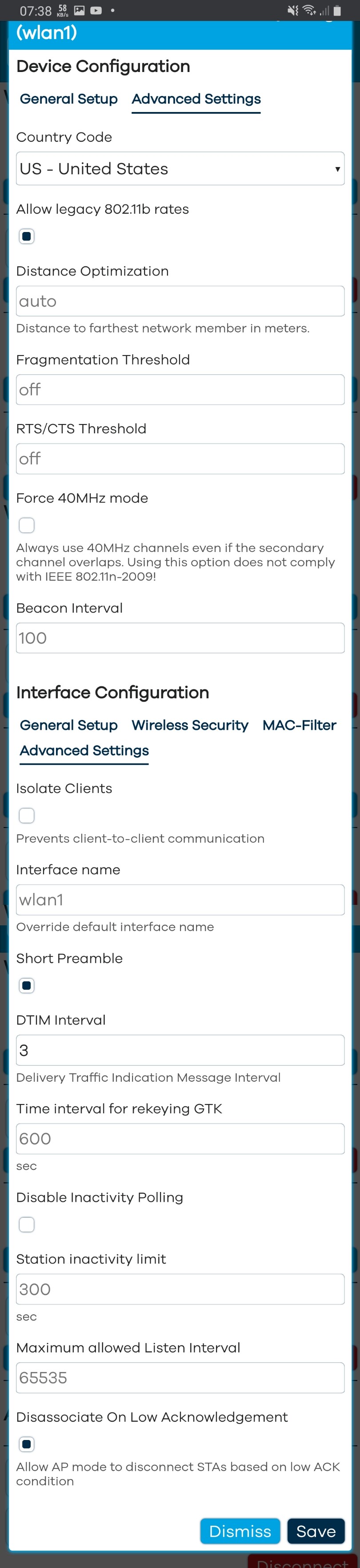Click the Save button
The width and height of the screenshot is (360, 1568).
pyautogui.click(x=316, y=1532)
